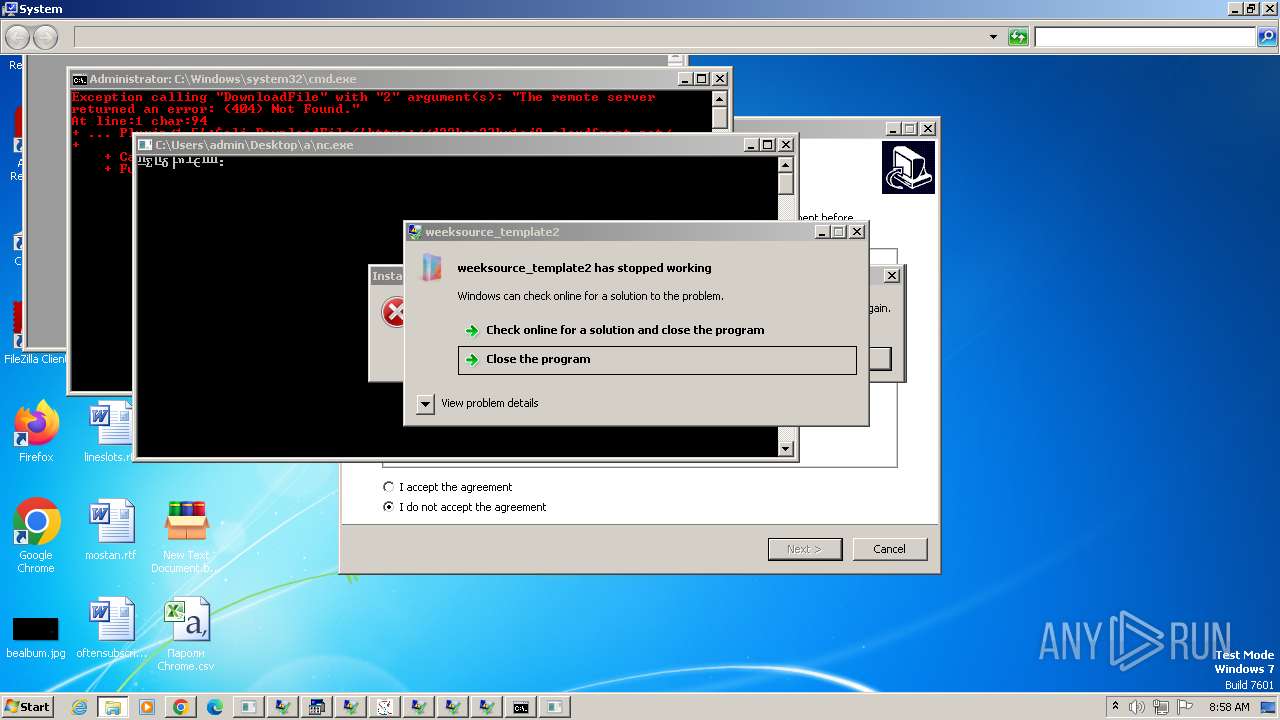1280x720 pixels.
Task: Select the Google Chrome desktop shortcut
Action: [x=36, y=536]
